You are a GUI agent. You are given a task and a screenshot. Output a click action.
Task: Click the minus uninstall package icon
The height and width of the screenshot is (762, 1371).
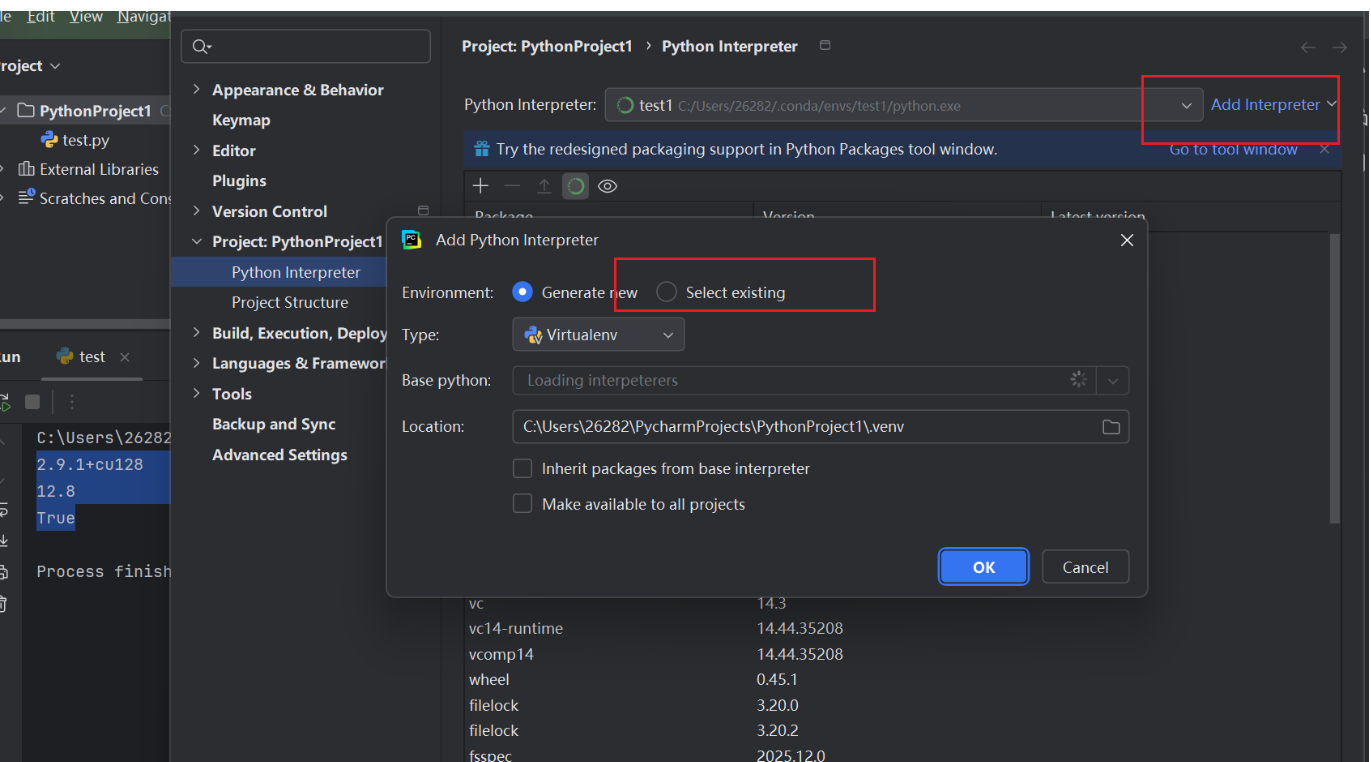tap(512, 186)
